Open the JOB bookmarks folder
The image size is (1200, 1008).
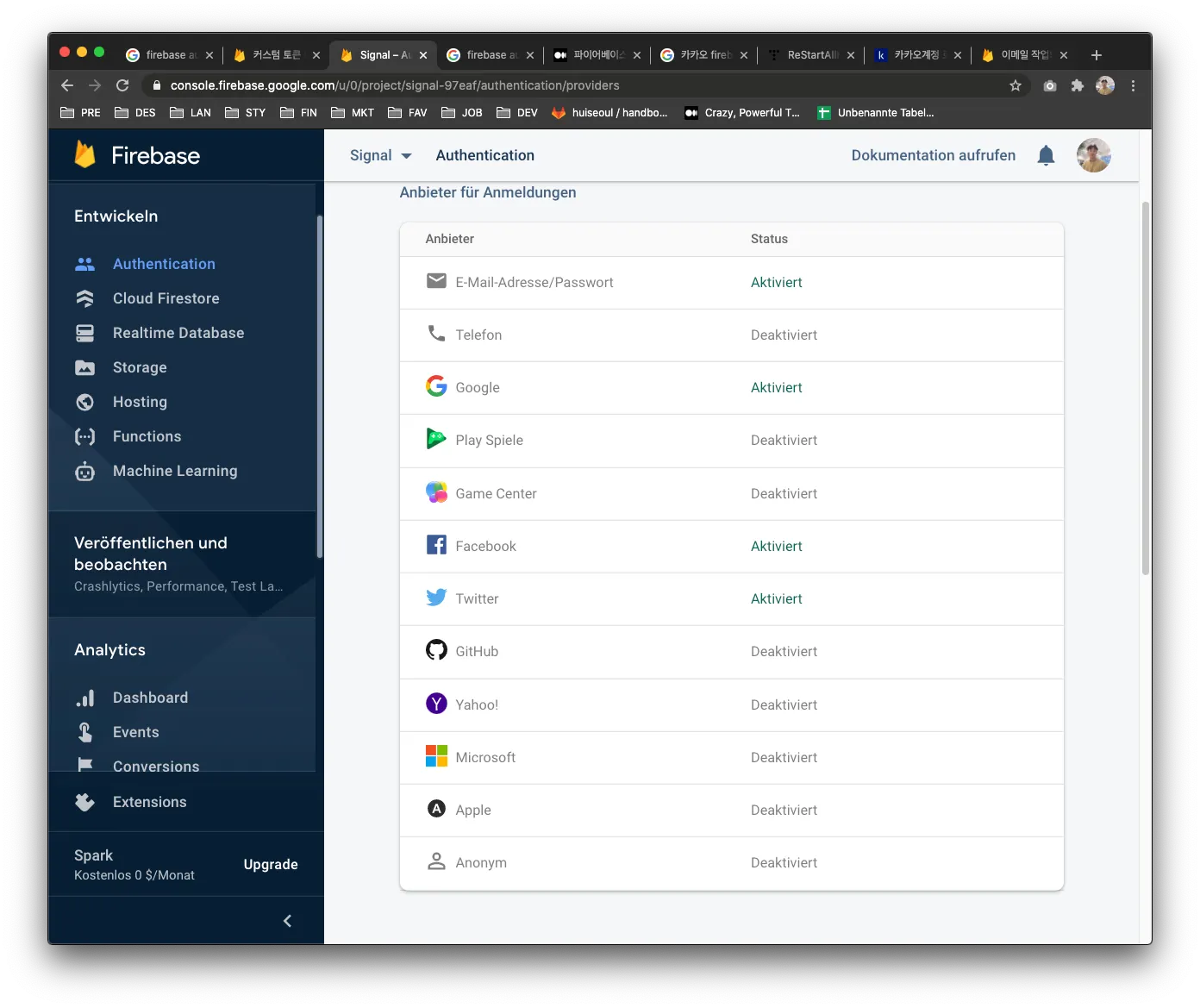click(462, 113)
